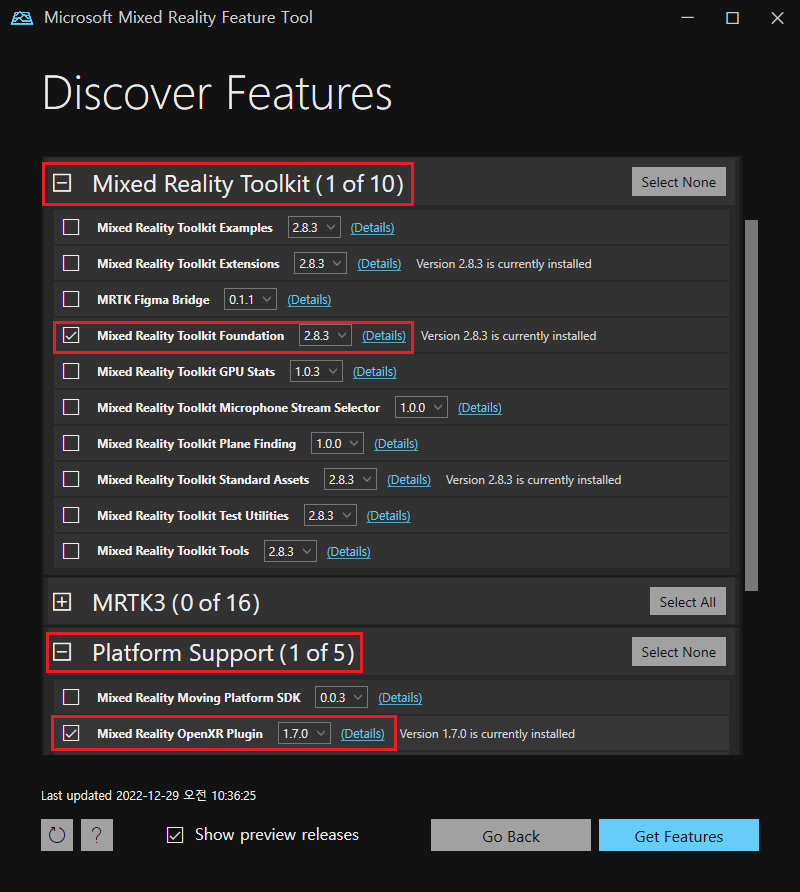Click the feature list vertical scrollbar thumb

pyautogui.click(x=751, y=405)
